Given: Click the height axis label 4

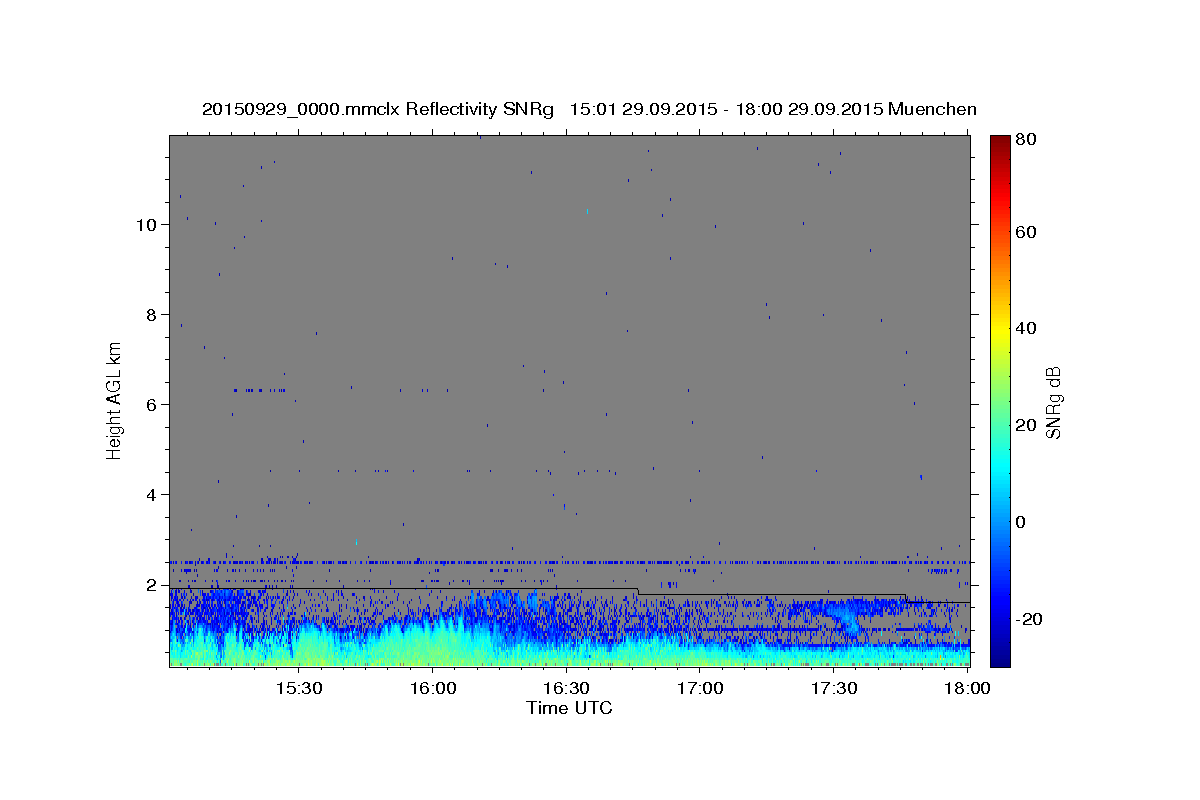Looking at the screenshot, I should (152, 495).
